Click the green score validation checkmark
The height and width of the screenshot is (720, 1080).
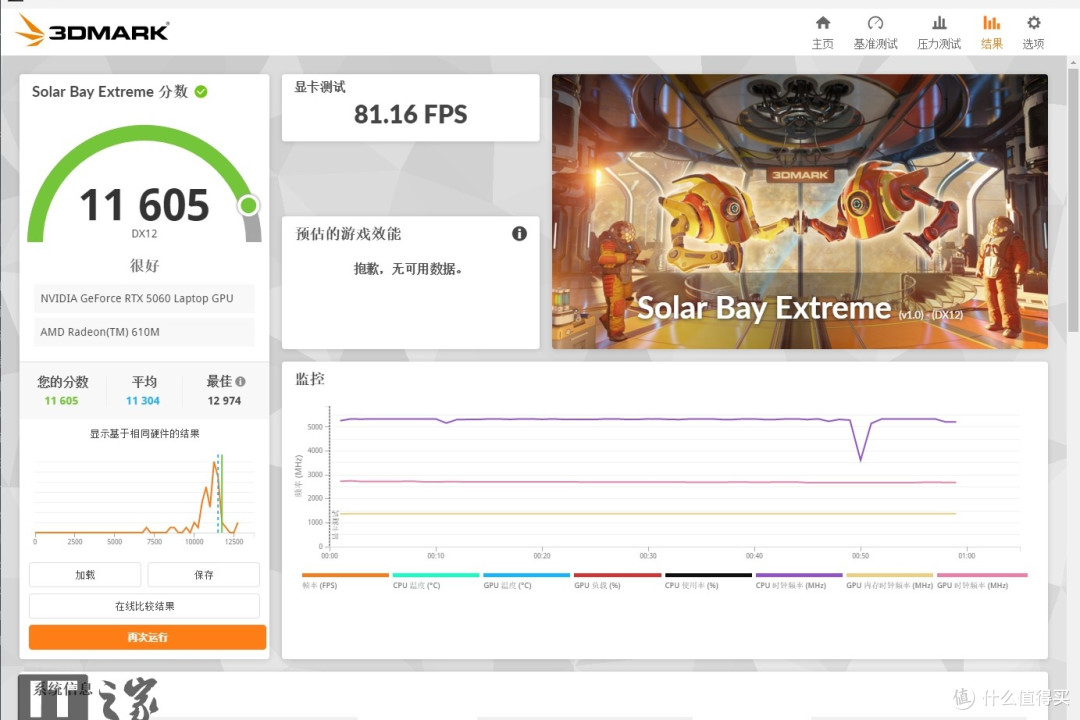[x=201, y=92]
